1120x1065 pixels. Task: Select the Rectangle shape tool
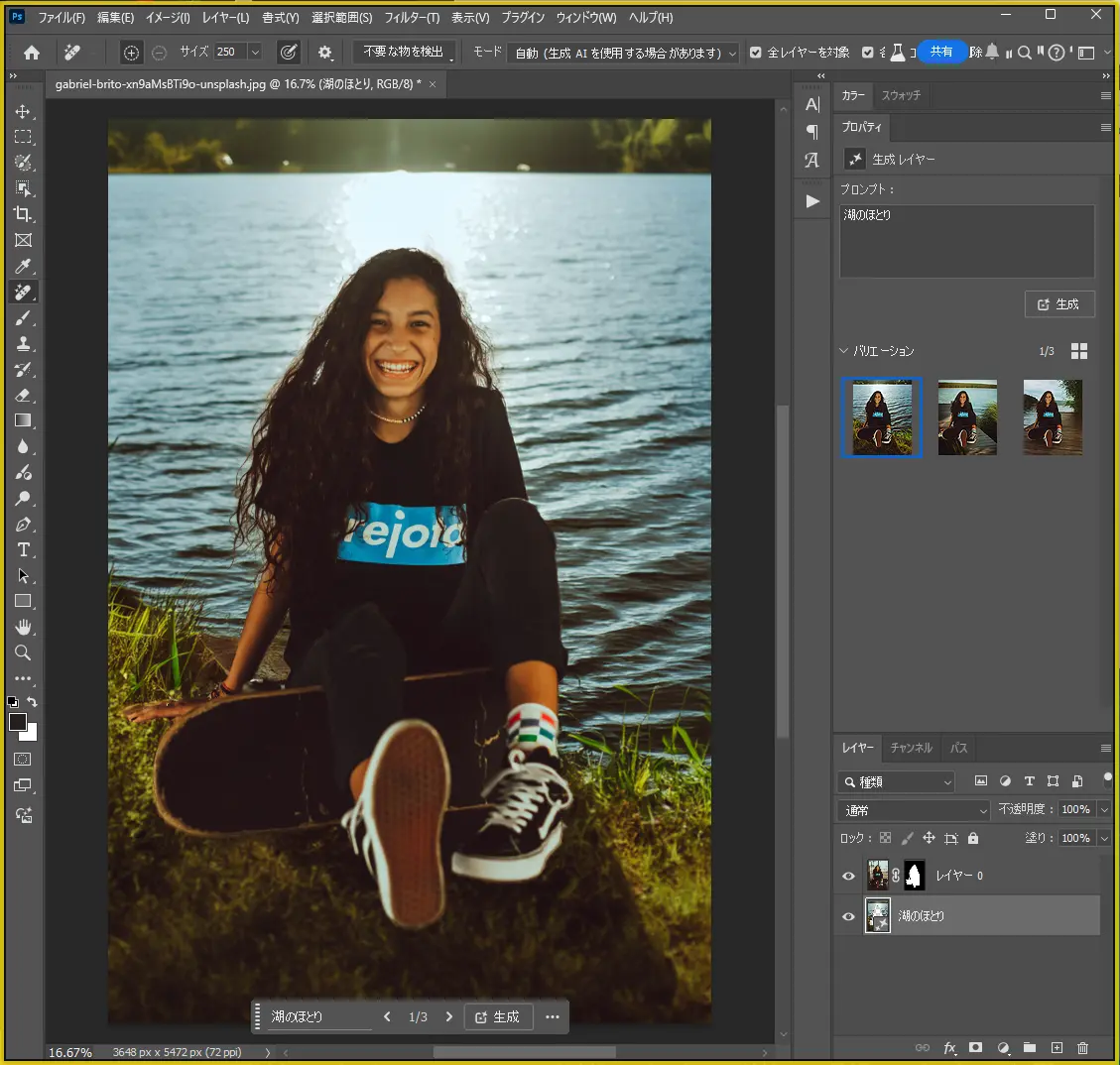pos(23,601)
